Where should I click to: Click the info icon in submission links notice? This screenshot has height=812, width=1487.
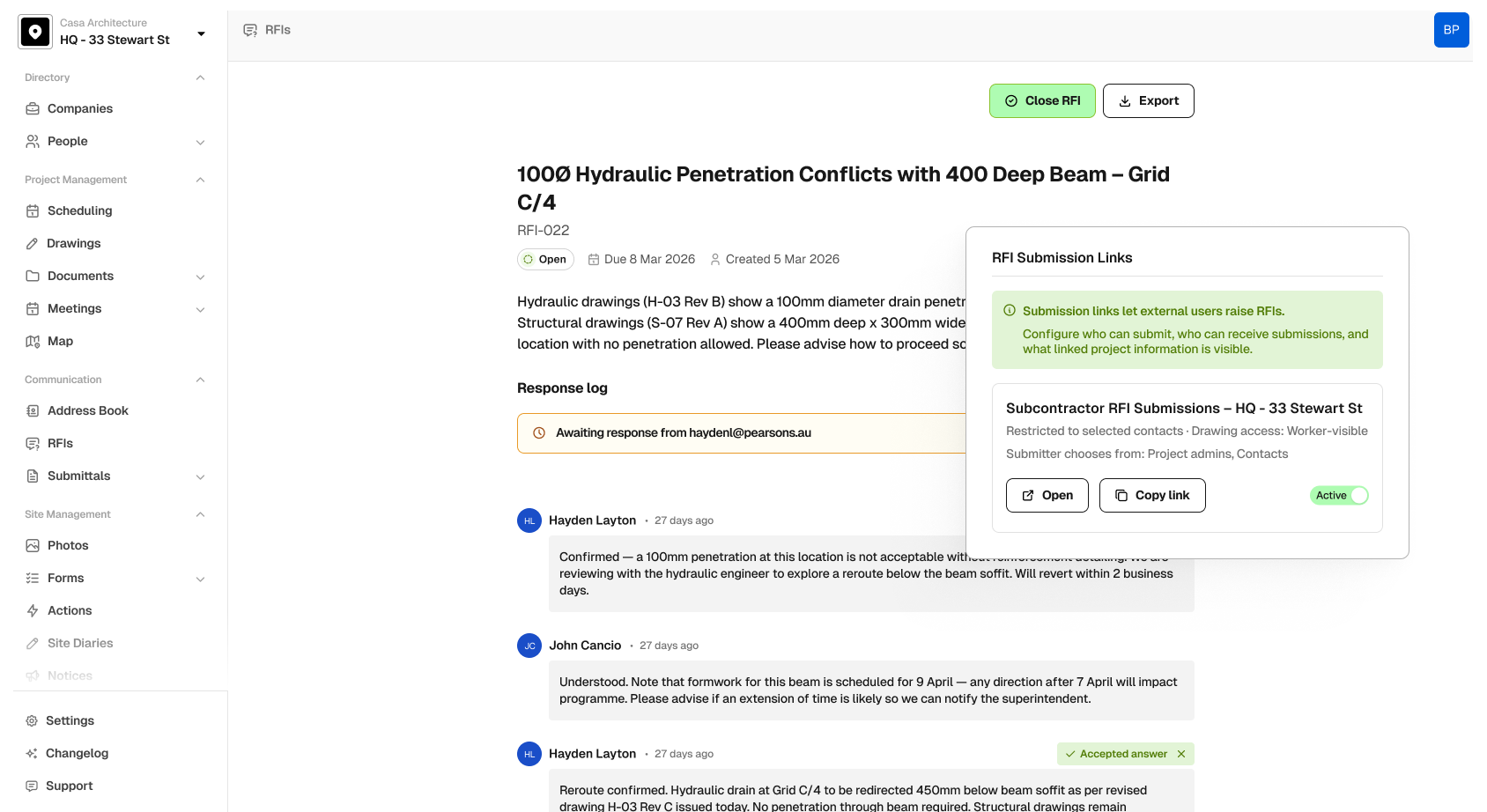coord(1010,310)
